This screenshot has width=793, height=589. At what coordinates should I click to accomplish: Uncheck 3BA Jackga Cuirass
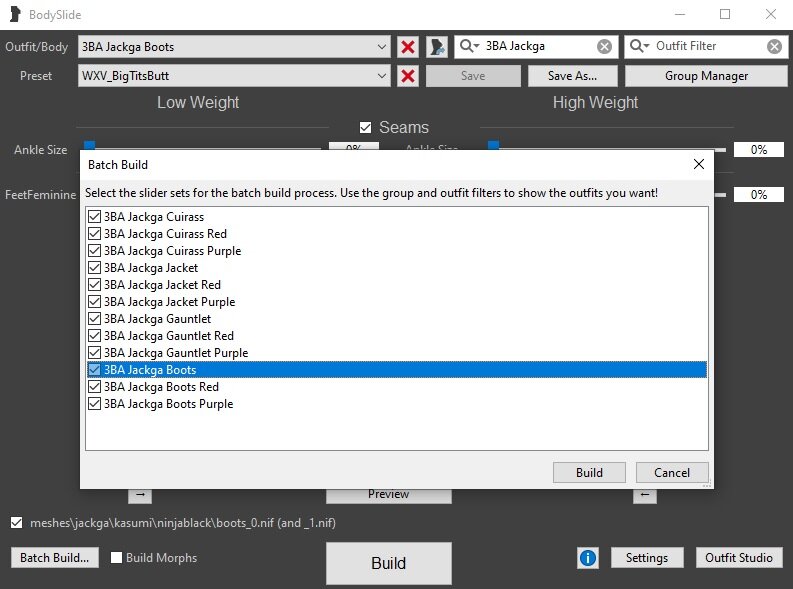coord(95,217)
